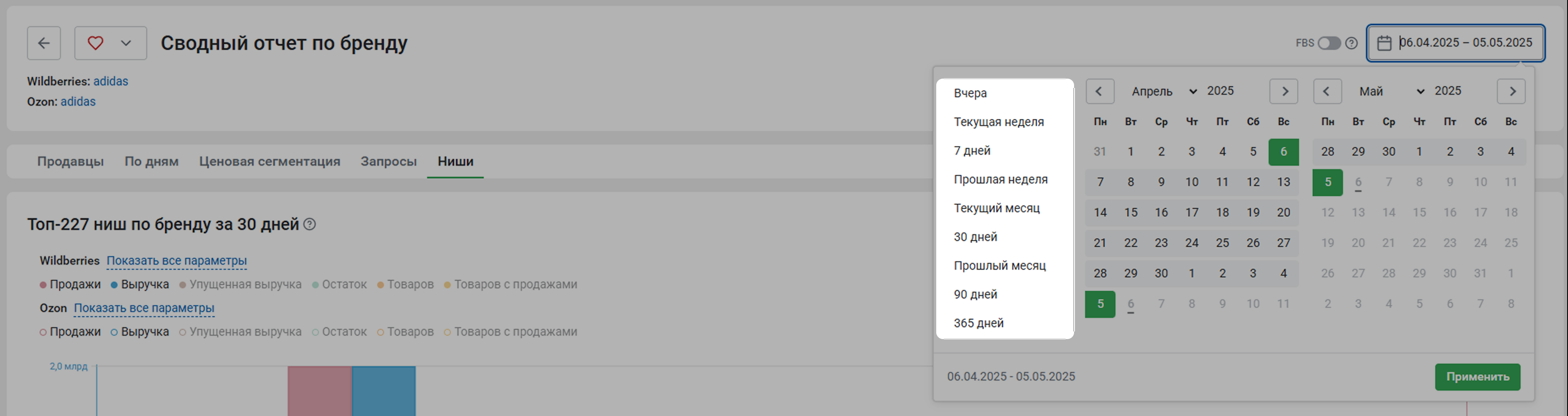
Task: Open the Май month dropdown
Action: [x=1392, y=91]
